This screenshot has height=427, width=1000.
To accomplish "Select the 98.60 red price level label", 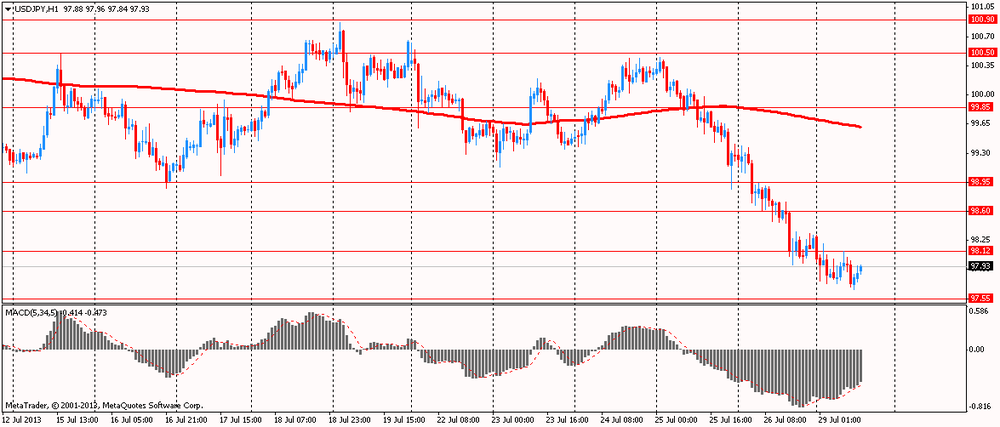I will [980, 210].
